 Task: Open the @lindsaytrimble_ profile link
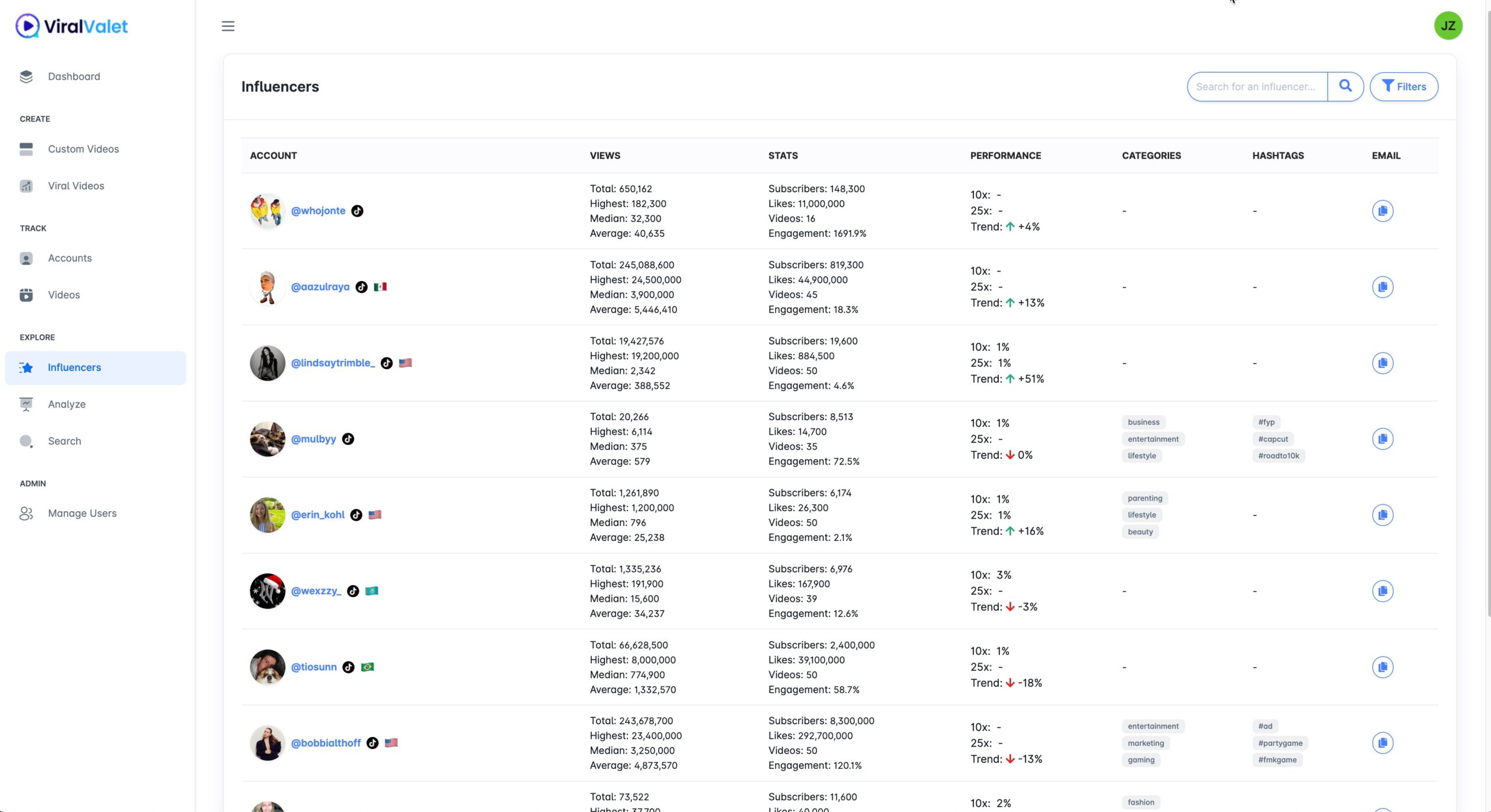point(333,363)
